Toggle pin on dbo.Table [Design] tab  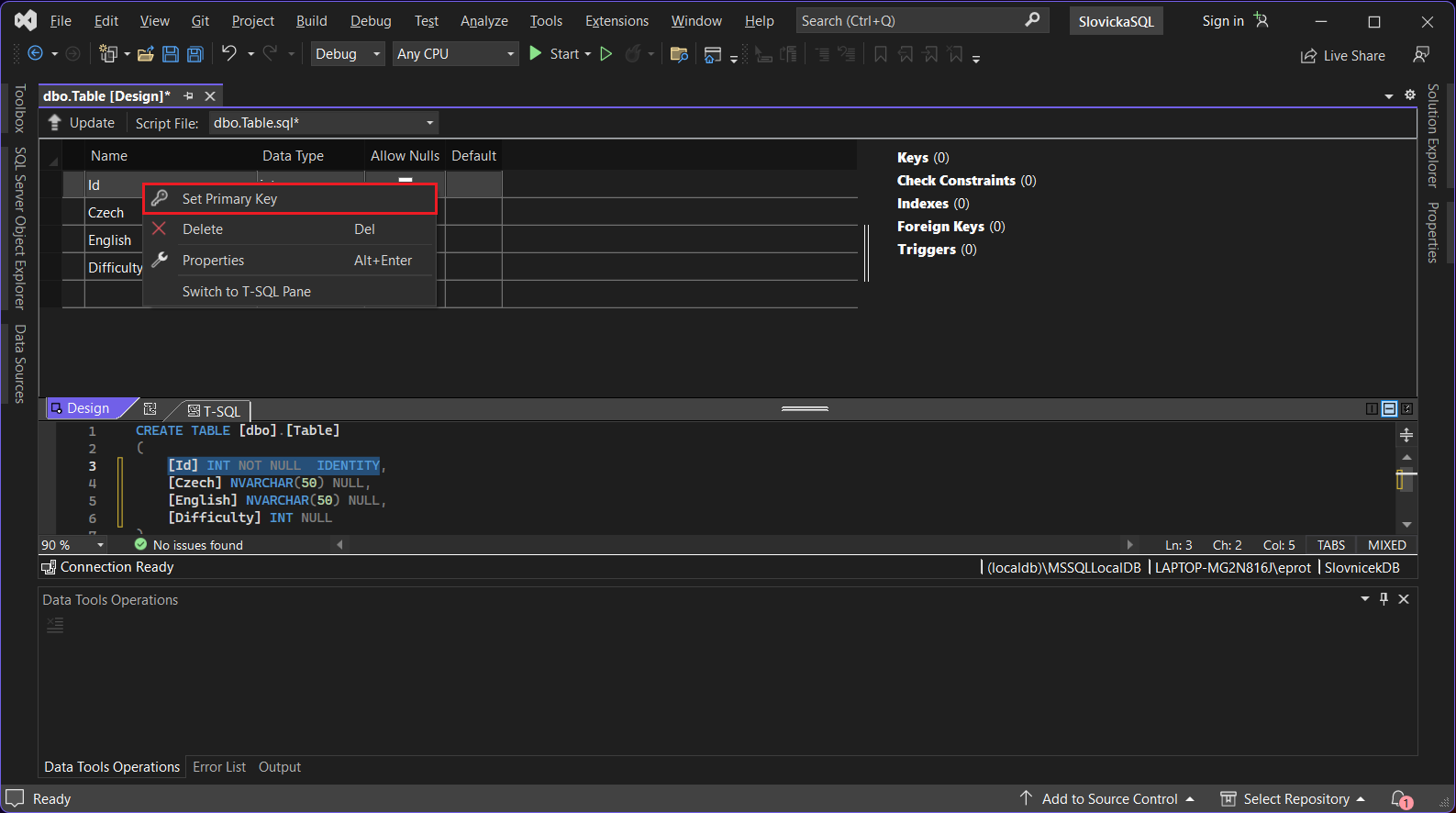pyautogui.click(x=188, y=96)
